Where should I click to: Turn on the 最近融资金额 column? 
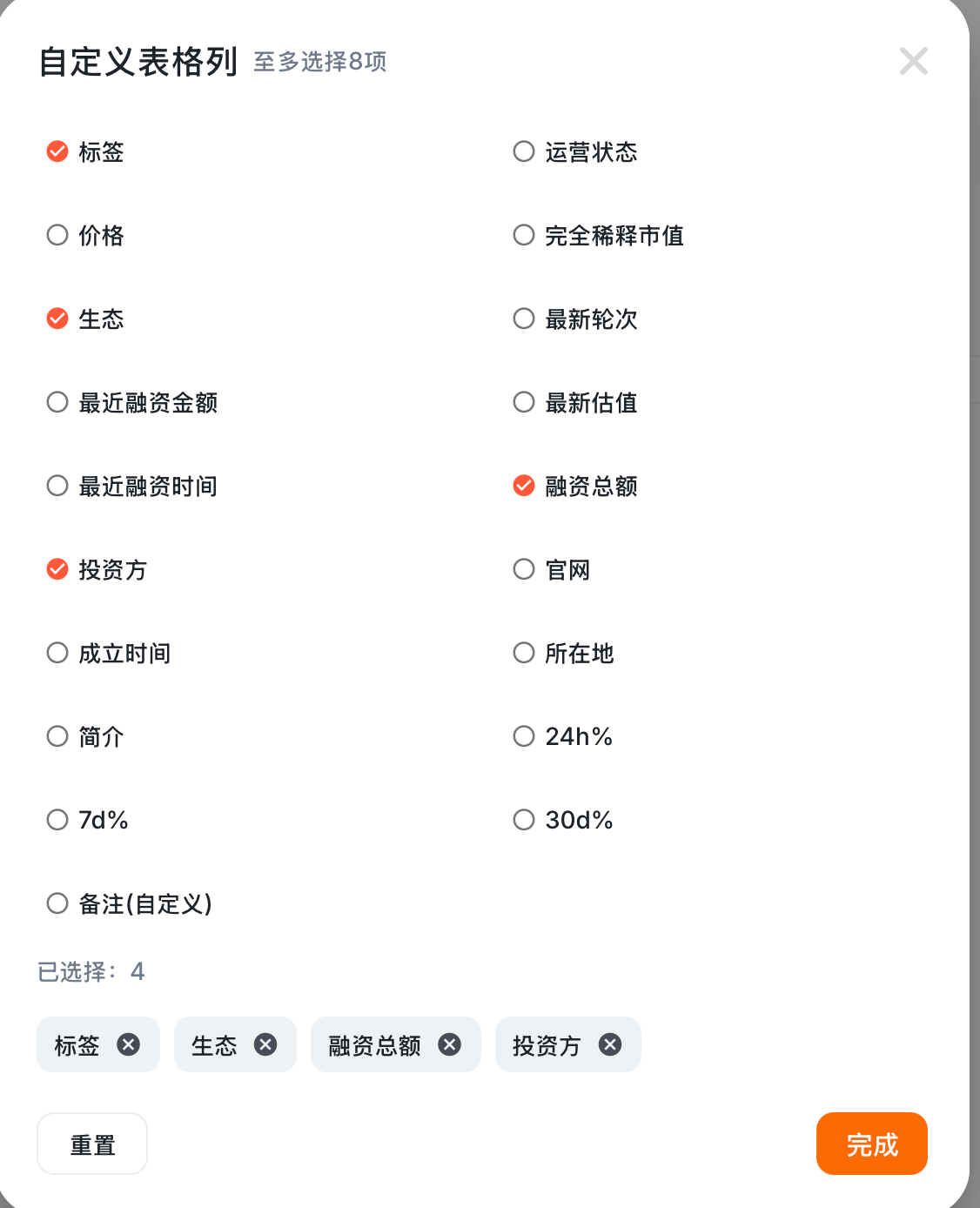[x=57, y=402]
